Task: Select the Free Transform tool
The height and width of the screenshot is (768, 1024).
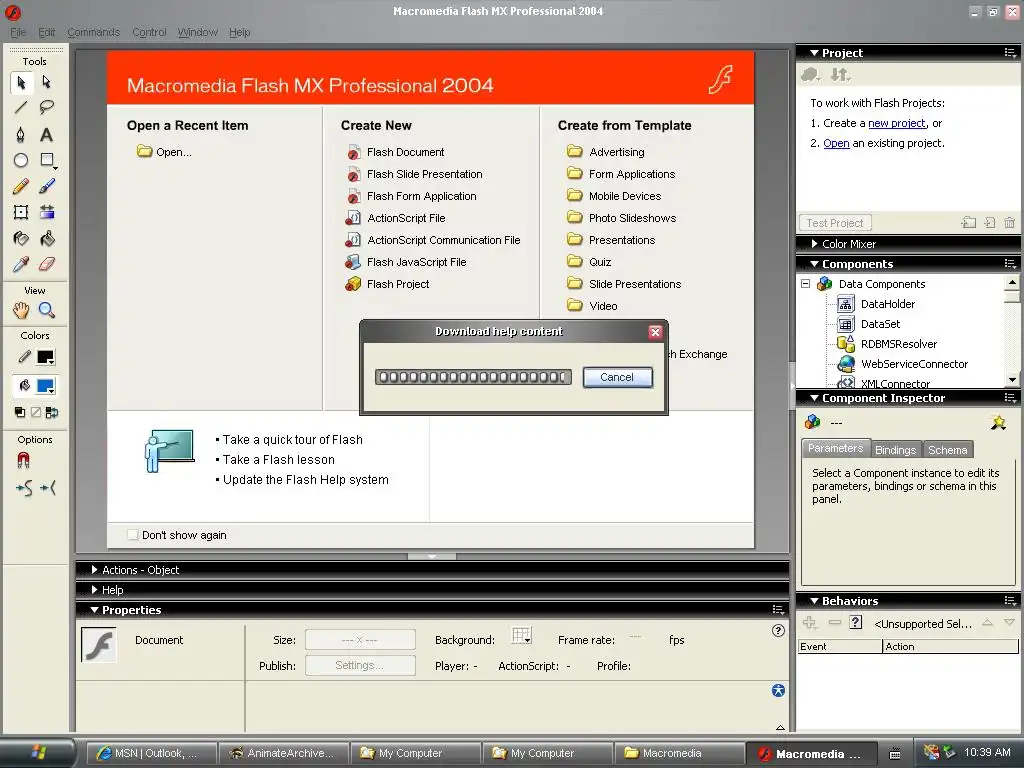Action: point(21,212)
